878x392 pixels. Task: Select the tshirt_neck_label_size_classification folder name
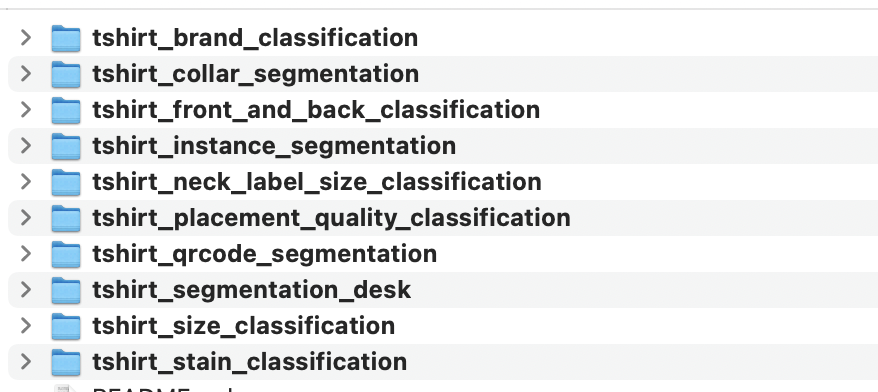tap(317, 182)
